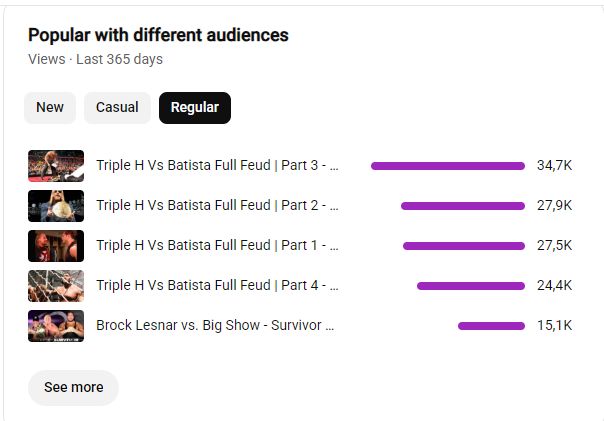Viewport: 604px width, 421px height.
Task: Click the purple bar showing 27,9K views
Action: pos(463,206)
